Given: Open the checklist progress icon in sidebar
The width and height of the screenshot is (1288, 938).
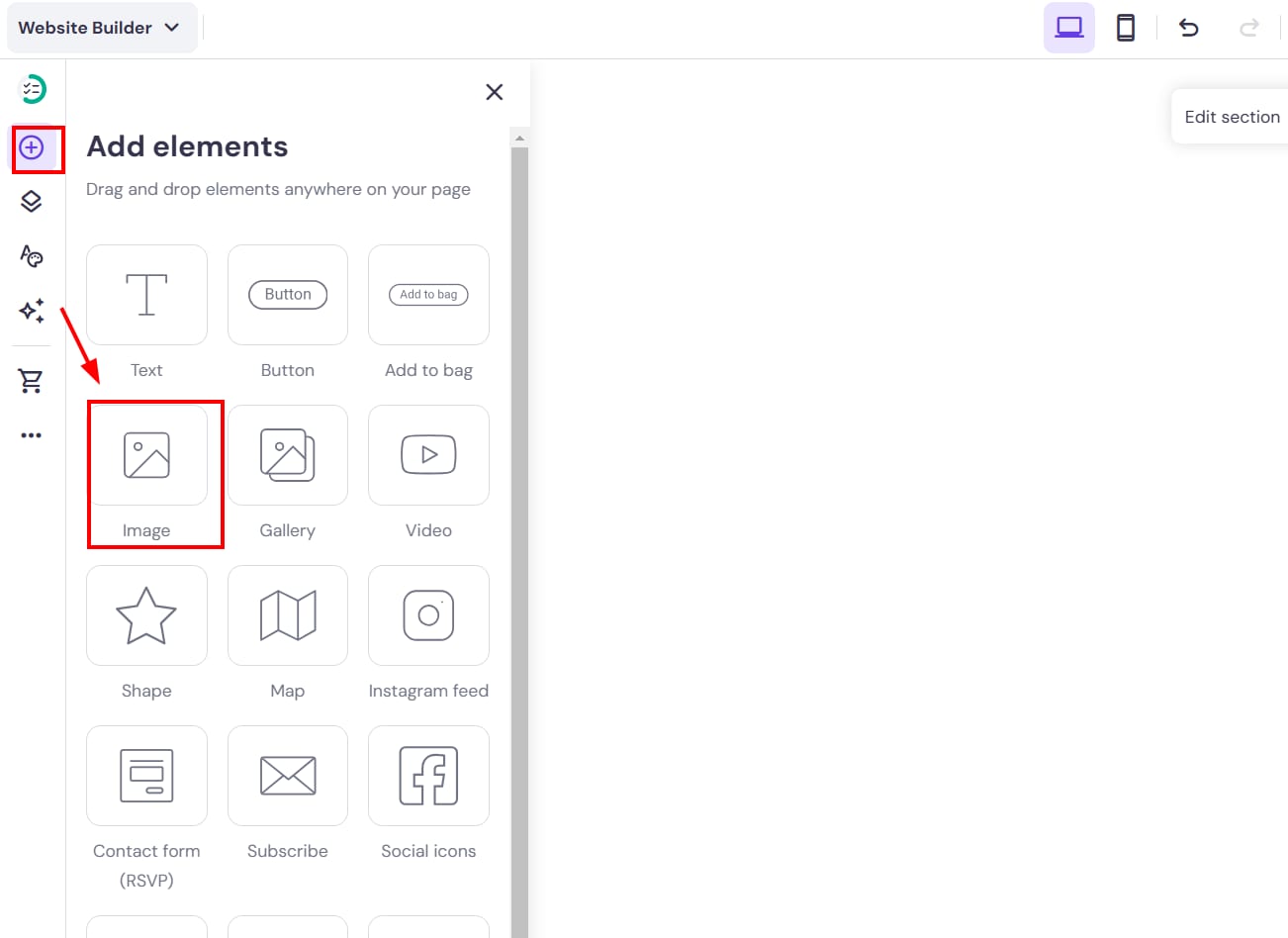Looking at the screenshot, I should 33,89.
